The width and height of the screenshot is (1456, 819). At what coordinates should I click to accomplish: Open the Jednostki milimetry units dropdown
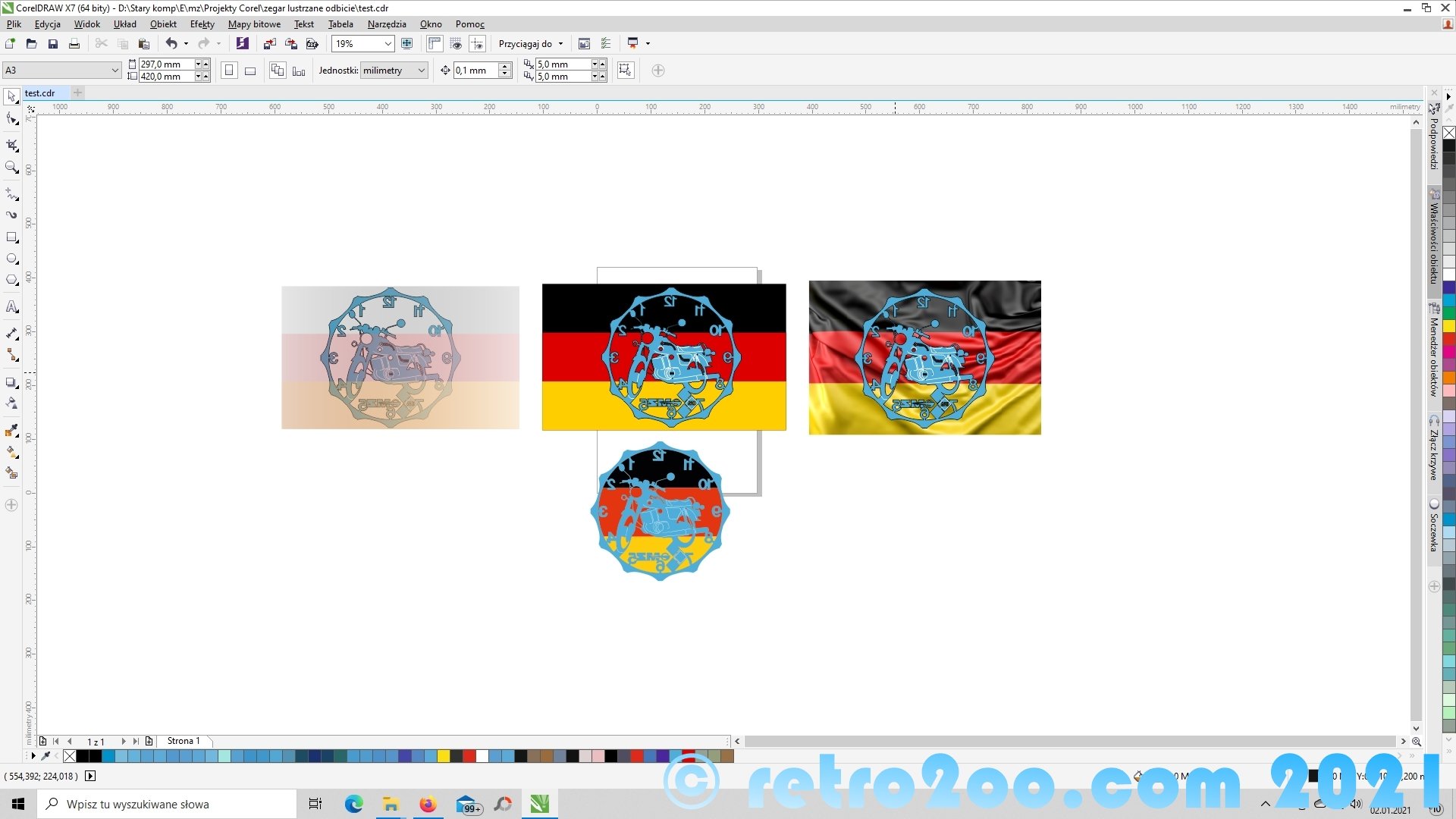421,71
